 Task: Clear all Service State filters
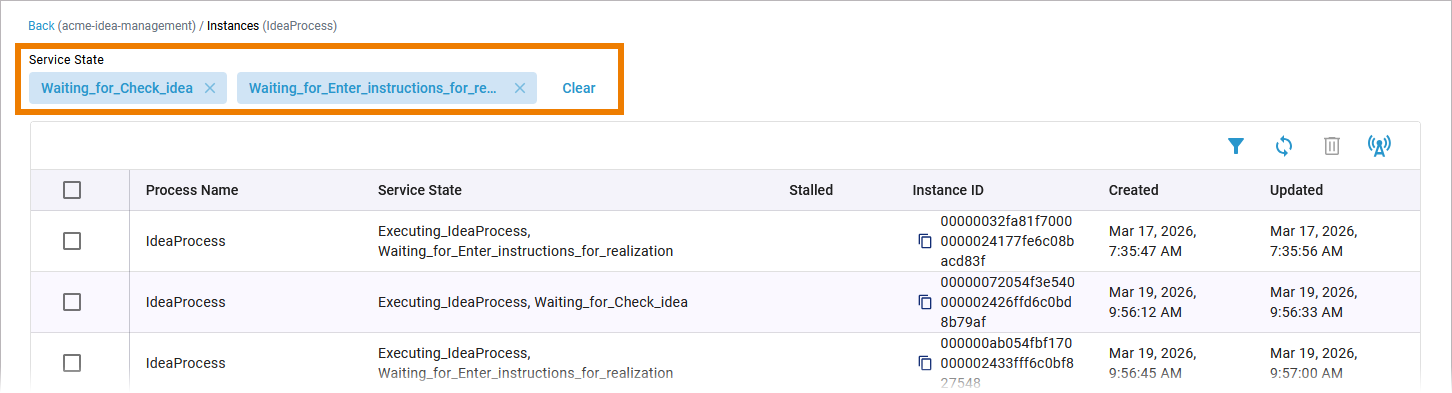[579, 88]
